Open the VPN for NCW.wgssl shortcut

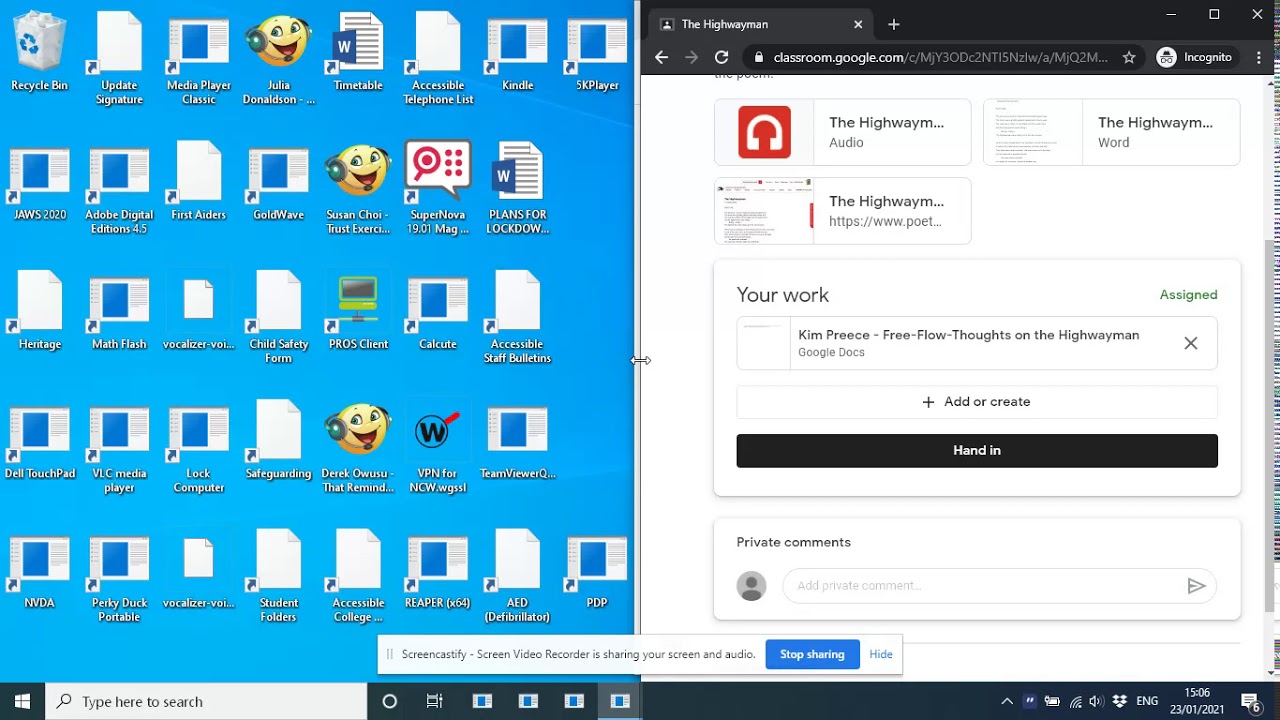coord(437,447)
